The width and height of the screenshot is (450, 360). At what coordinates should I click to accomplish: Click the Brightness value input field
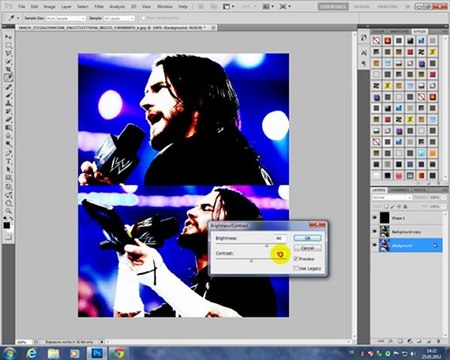pos(280,238)
